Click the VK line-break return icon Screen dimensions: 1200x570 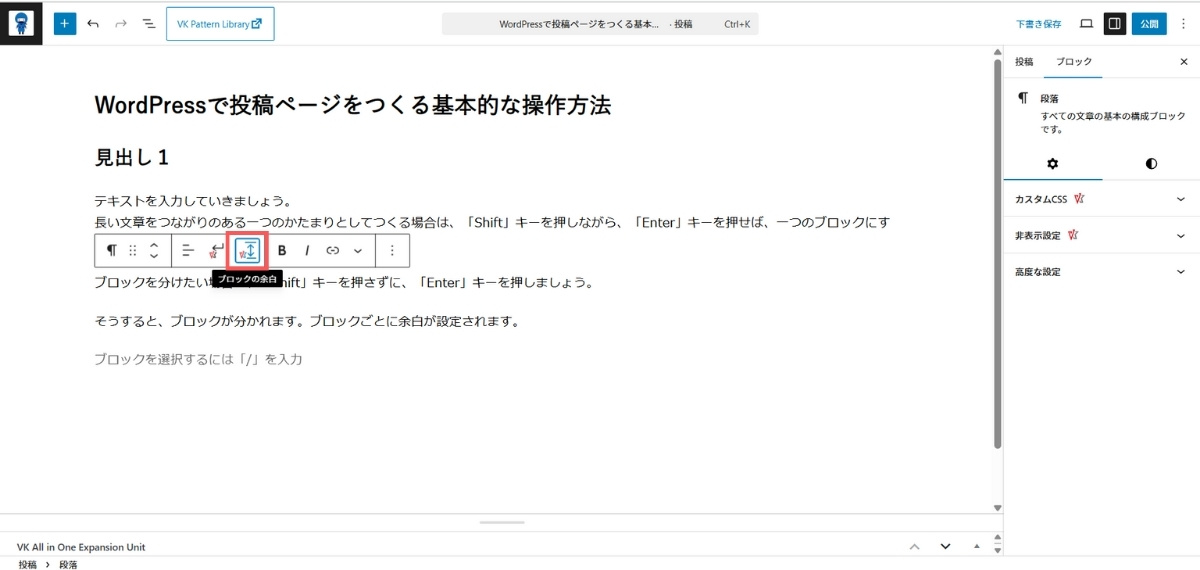tap(216, 250)
